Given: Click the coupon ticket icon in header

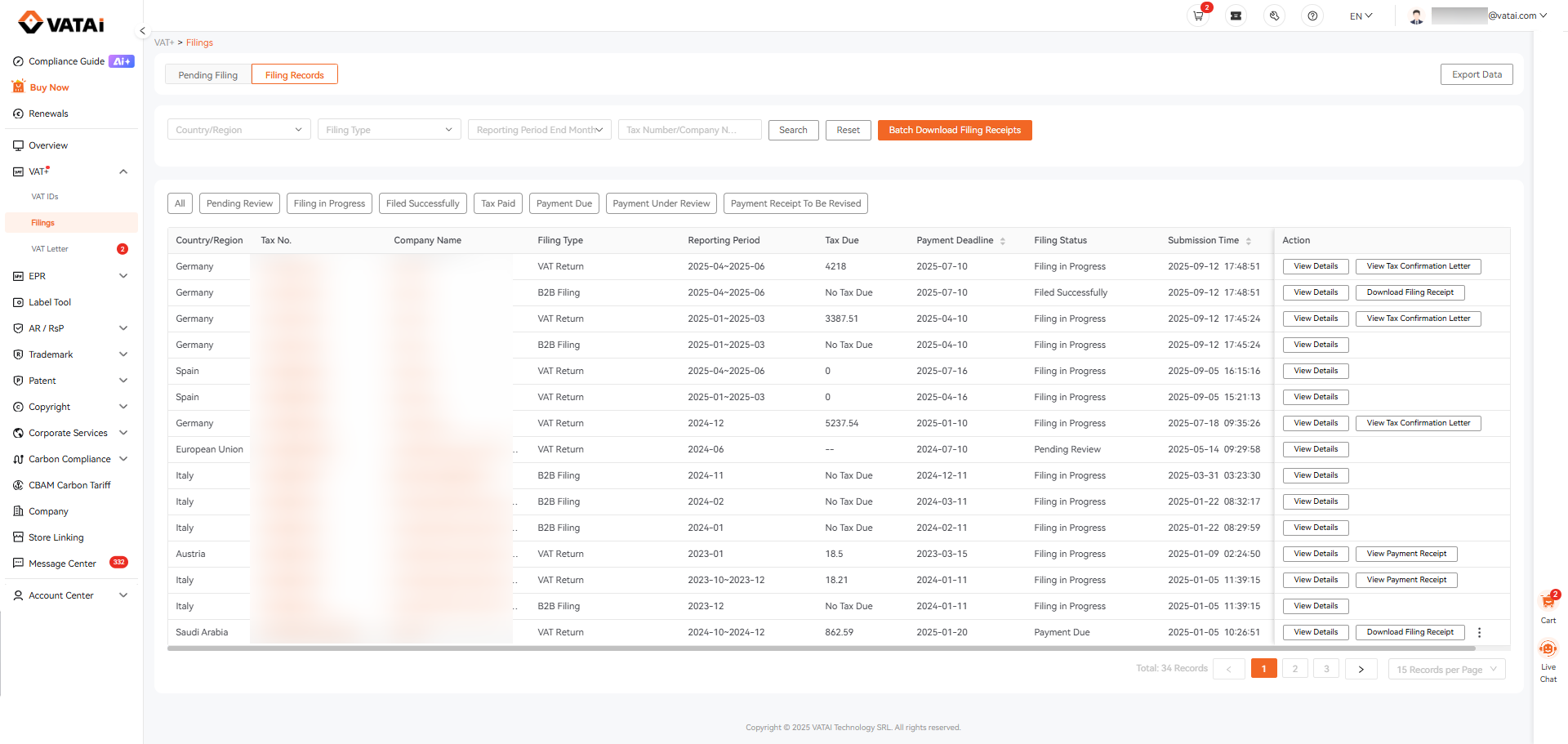Looking at the screenshot, I should [1236, 16].
